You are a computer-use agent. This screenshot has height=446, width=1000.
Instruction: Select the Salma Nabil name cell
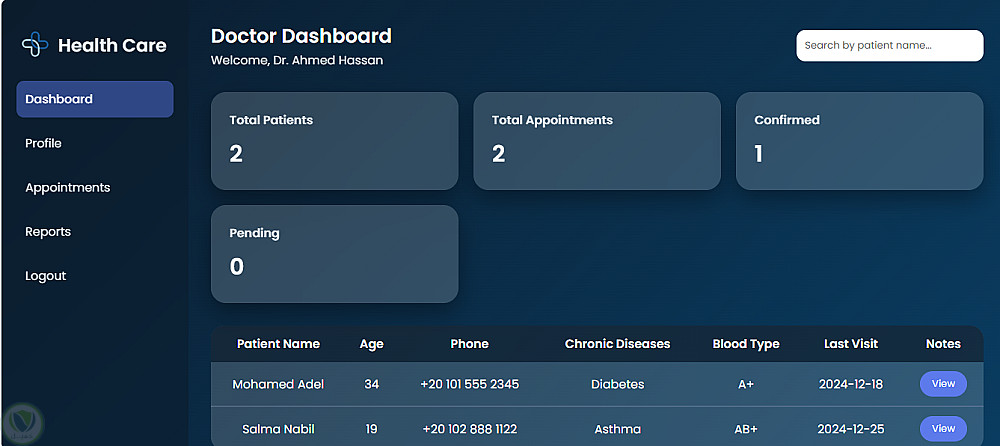[x=278, y=429]
